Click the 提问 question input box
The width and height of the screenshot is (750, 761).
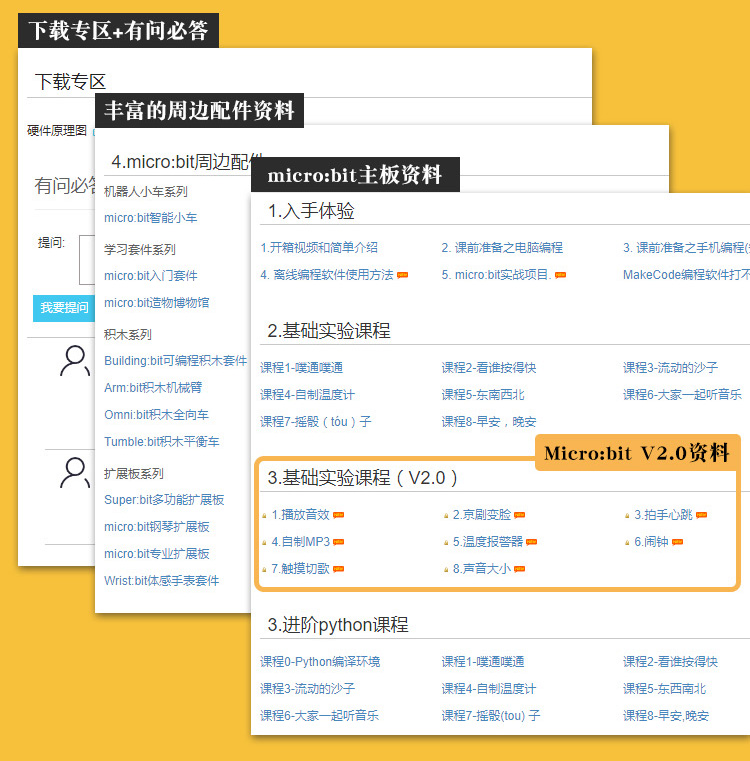point(87,260)
